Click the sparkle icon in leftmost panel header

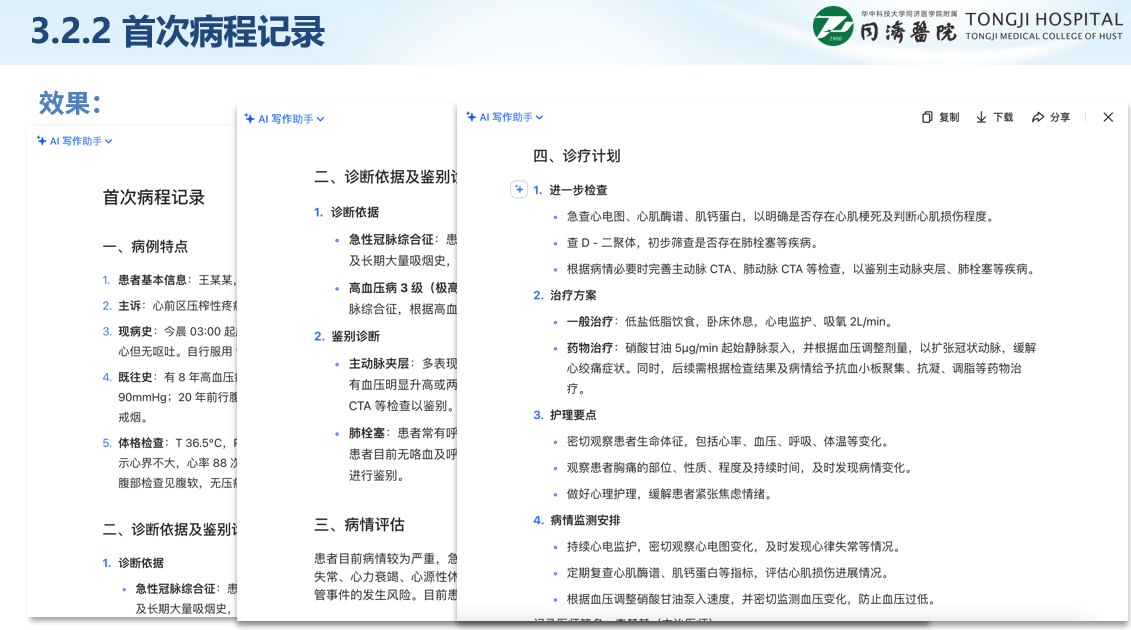pyautogui.click(x=42, y=141)
